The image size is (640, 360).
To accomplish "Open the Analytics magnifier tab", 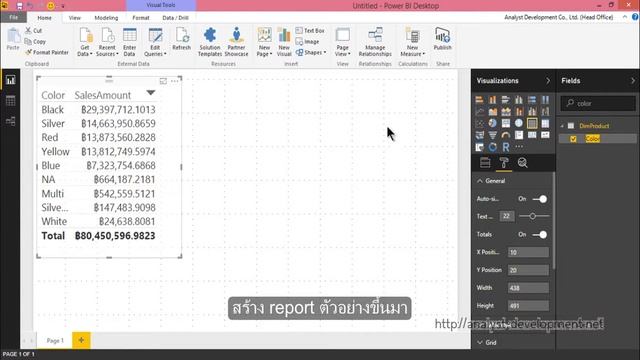I will point(522,163).
